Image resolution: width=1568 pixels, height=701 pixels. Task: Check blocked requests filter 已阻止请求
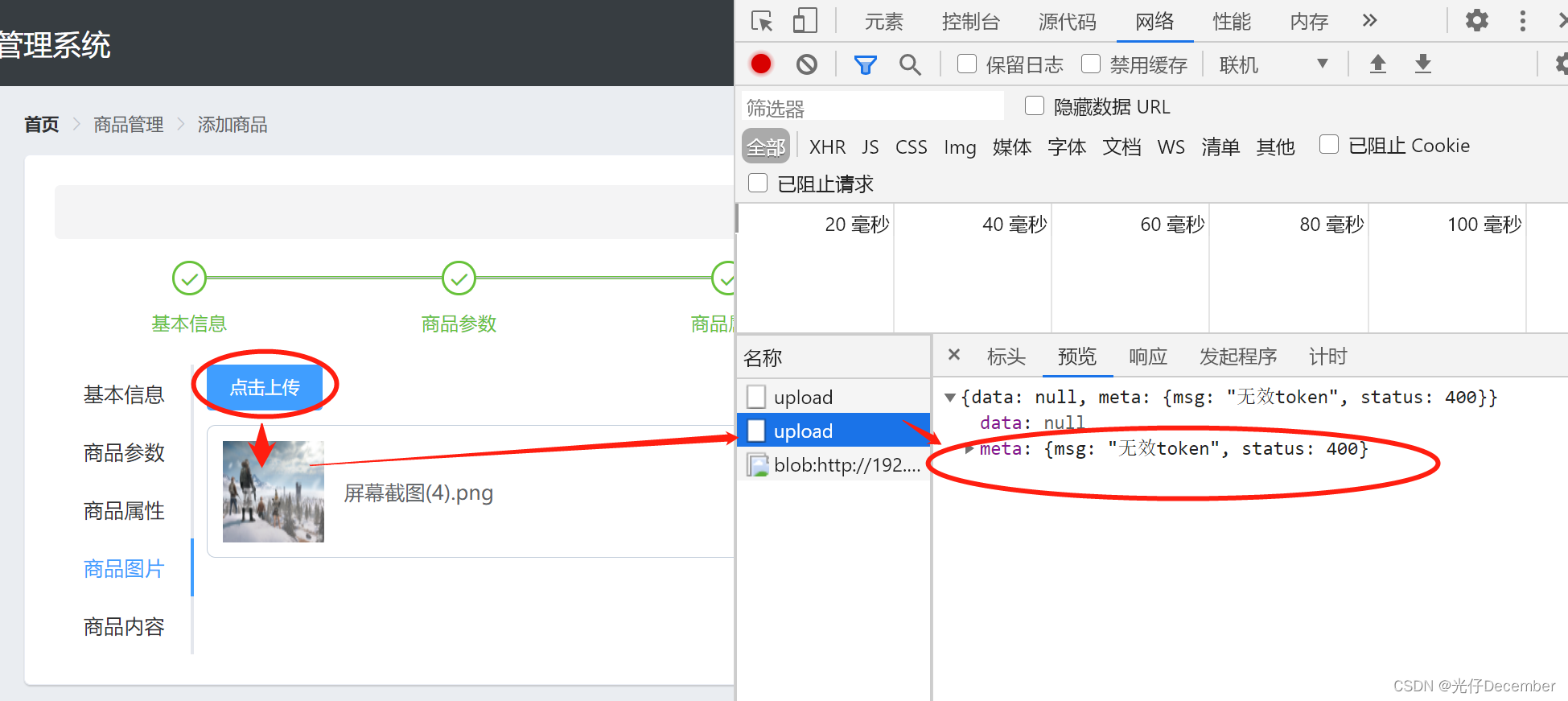click(758, 183)
